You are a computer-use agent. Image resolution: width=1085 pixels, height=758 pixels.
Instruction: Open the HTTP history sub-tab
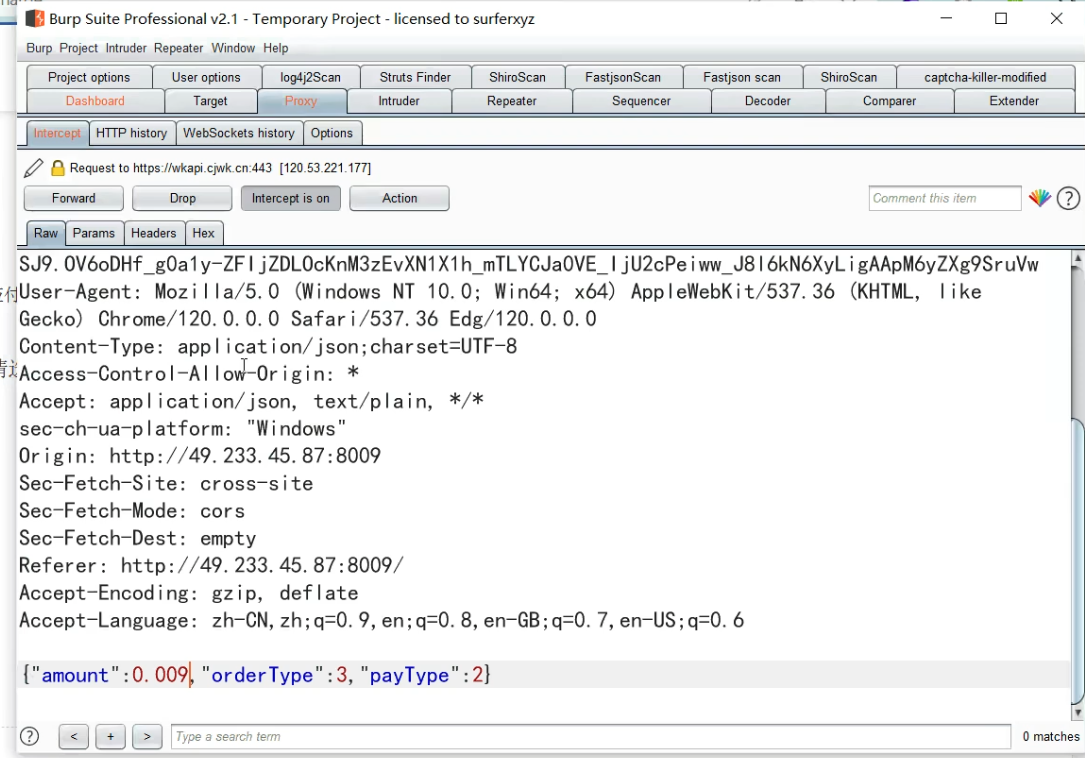point(131,133)
